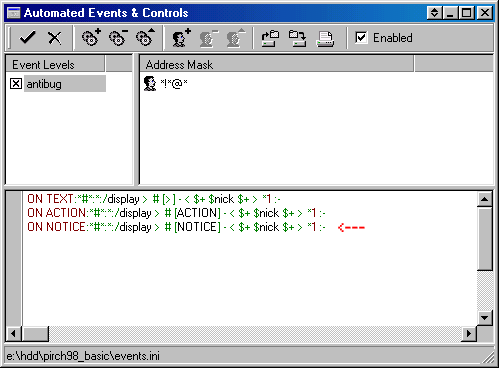
Task: Print the events list
Action: click(325, 39)
